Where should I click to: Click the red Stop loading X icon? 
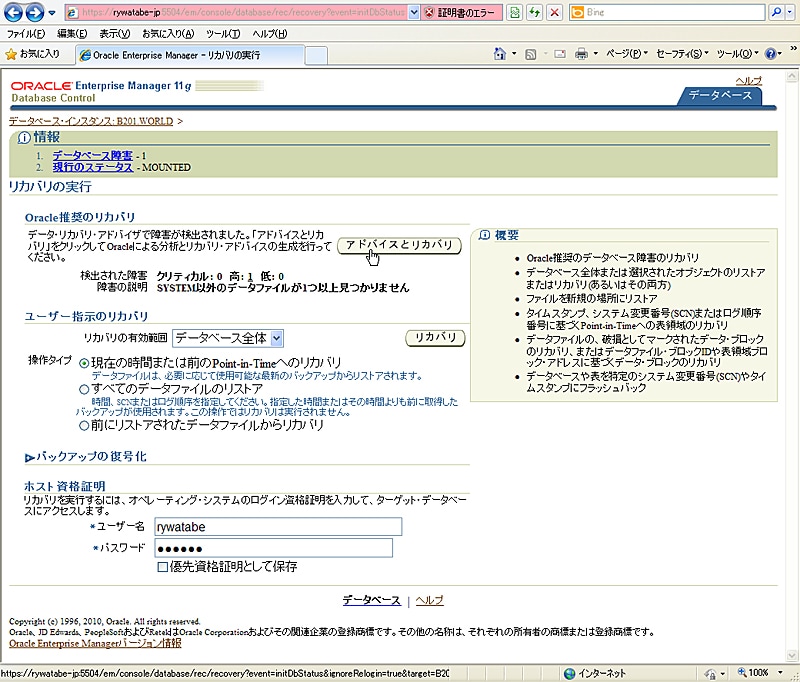pyautogui.click(x=555, y=12)
